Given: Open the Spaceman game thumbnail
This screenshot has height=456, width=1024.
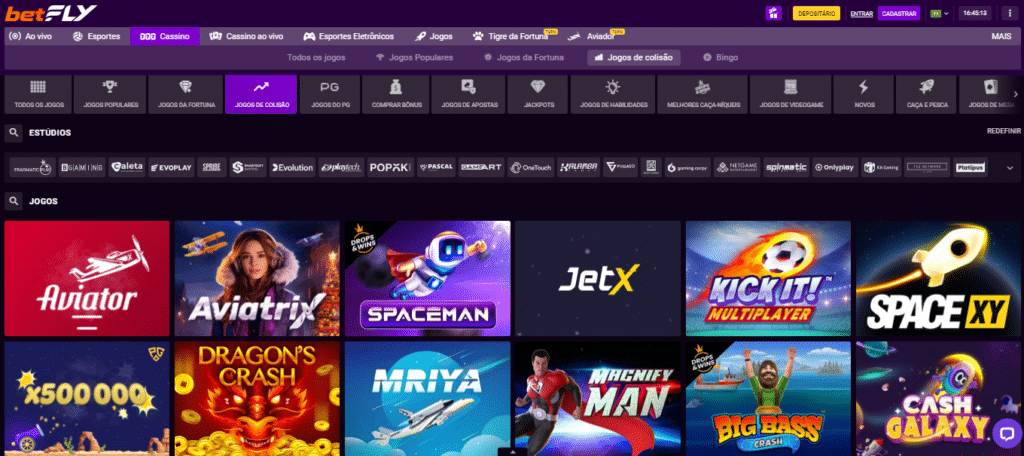Looking at the screenshot, I should pos(428,278).
